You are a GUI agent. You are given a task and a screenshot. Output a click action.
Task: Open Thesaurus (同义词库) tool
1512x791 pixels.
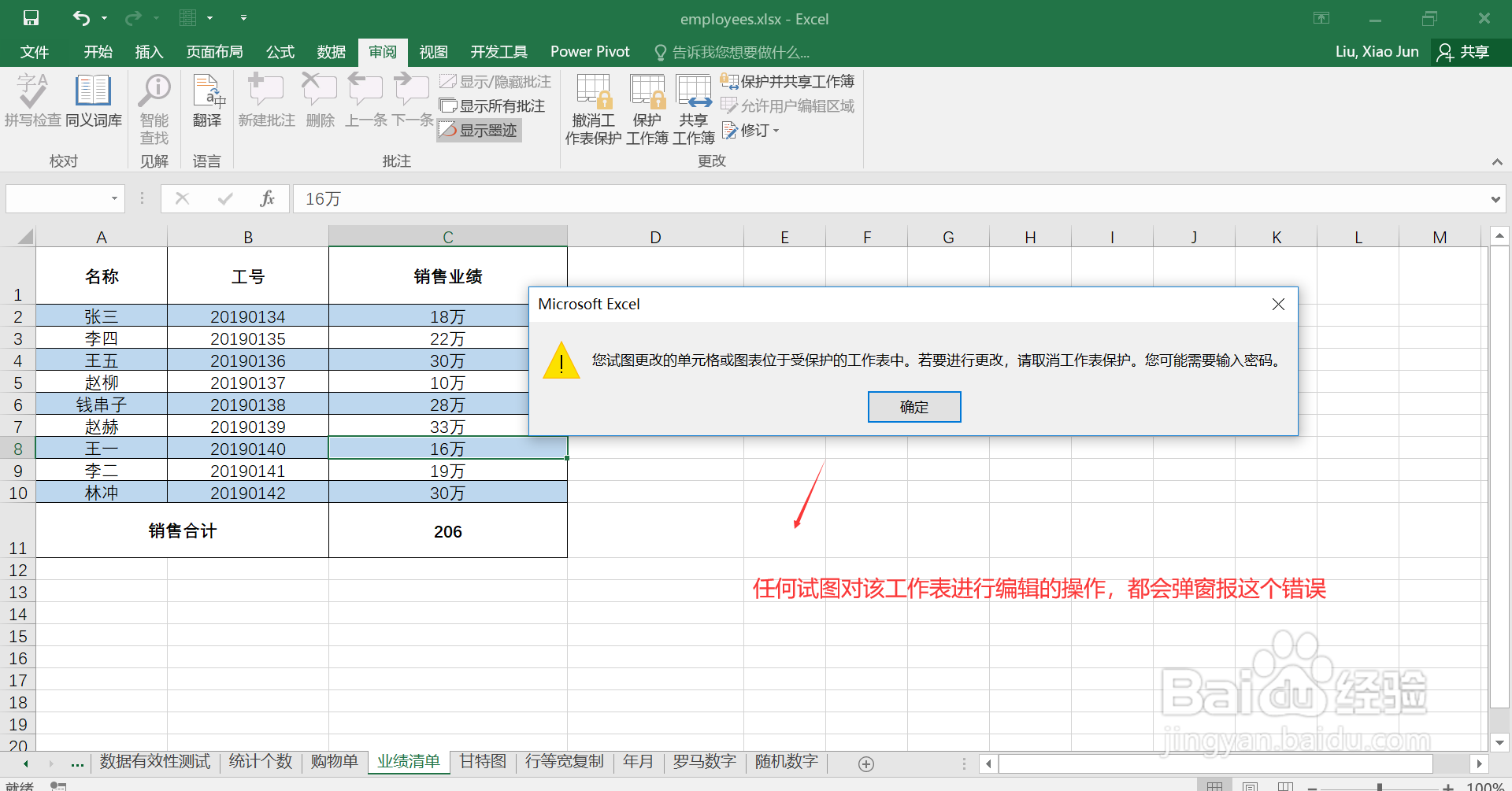click(x=94, y=101)
